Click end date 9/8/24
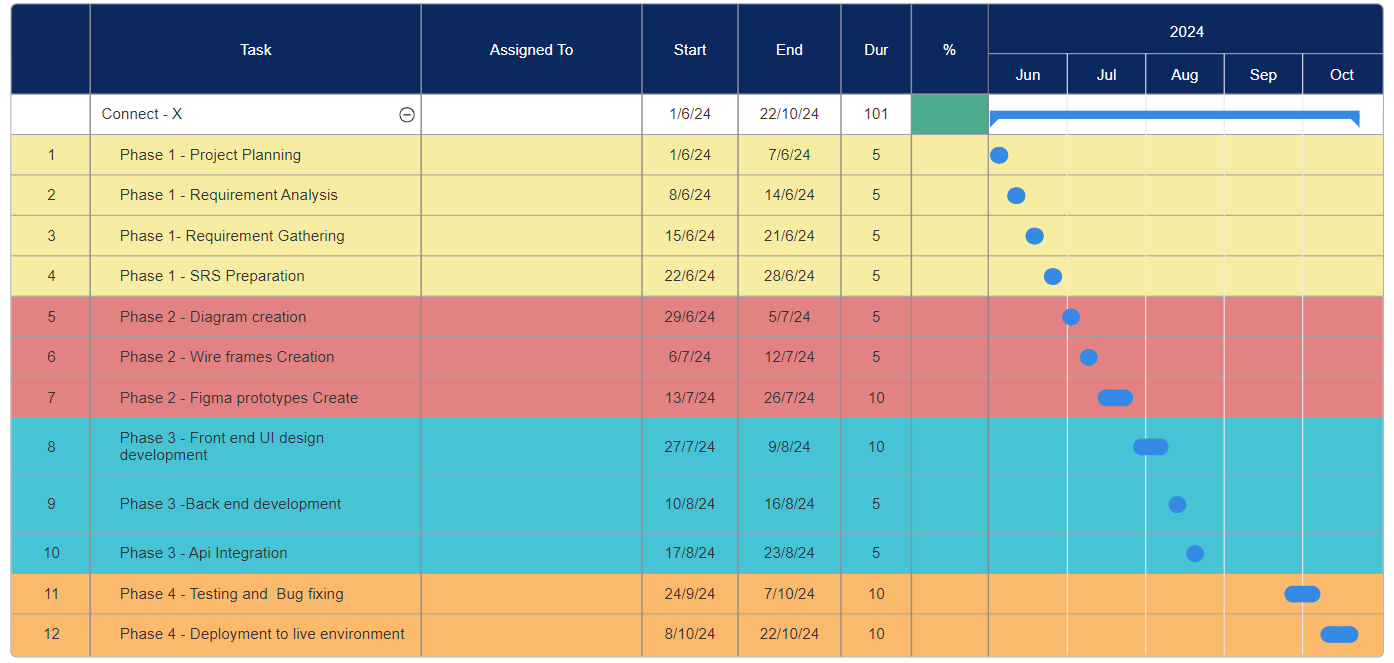 click(789, 447)
